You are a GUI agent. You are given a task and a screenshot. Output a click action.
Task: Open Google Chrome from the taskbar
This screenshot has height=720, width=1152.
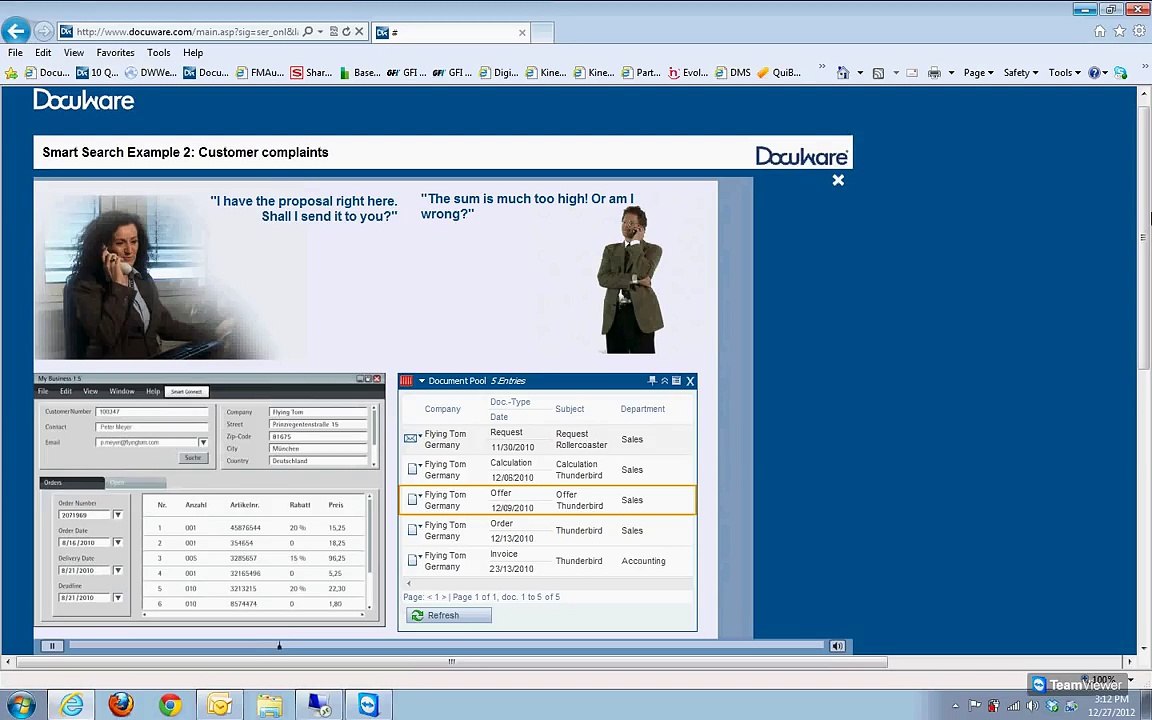point(170,705)
